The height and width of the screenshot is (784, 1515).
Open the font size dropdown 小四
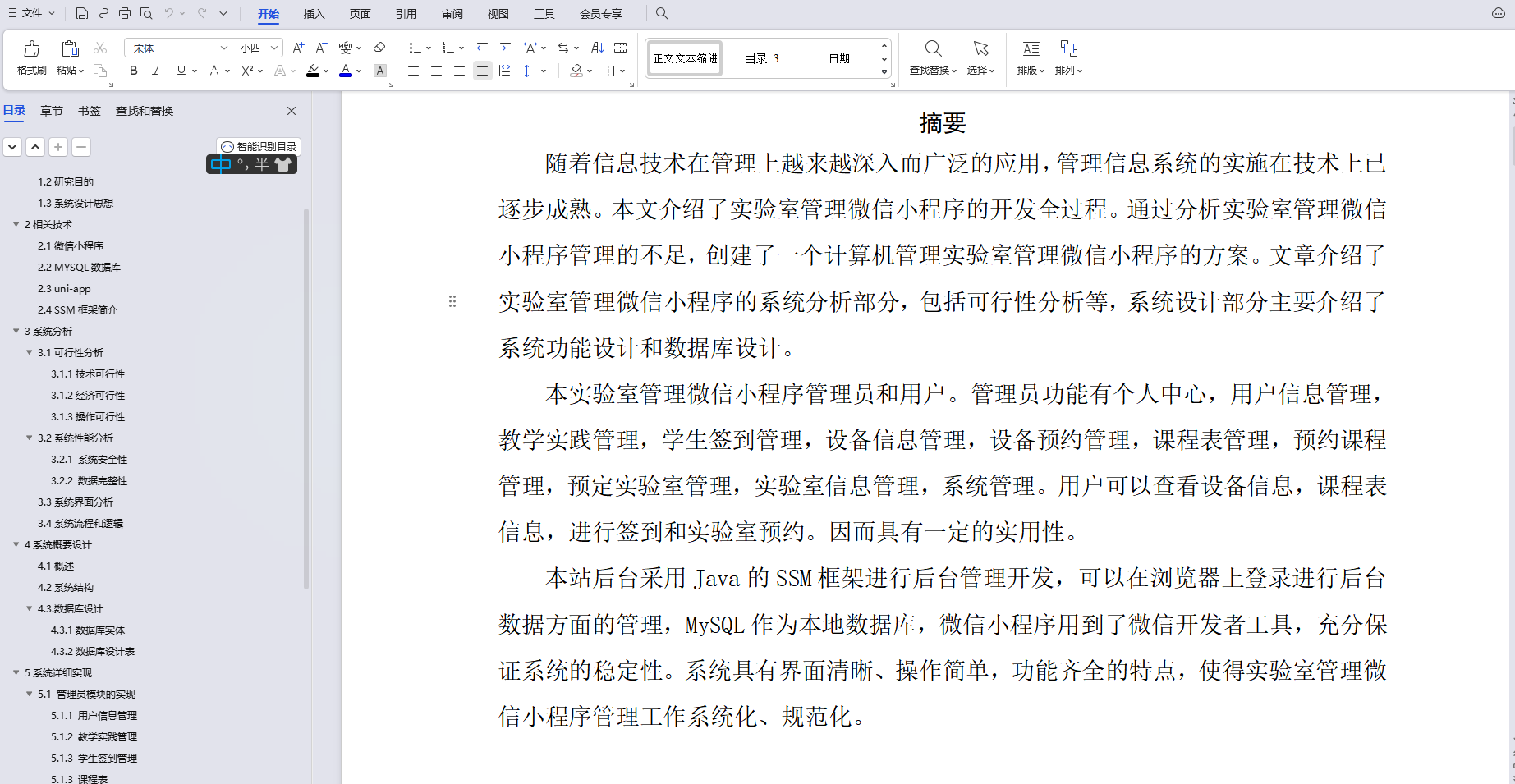coord(274,48)
